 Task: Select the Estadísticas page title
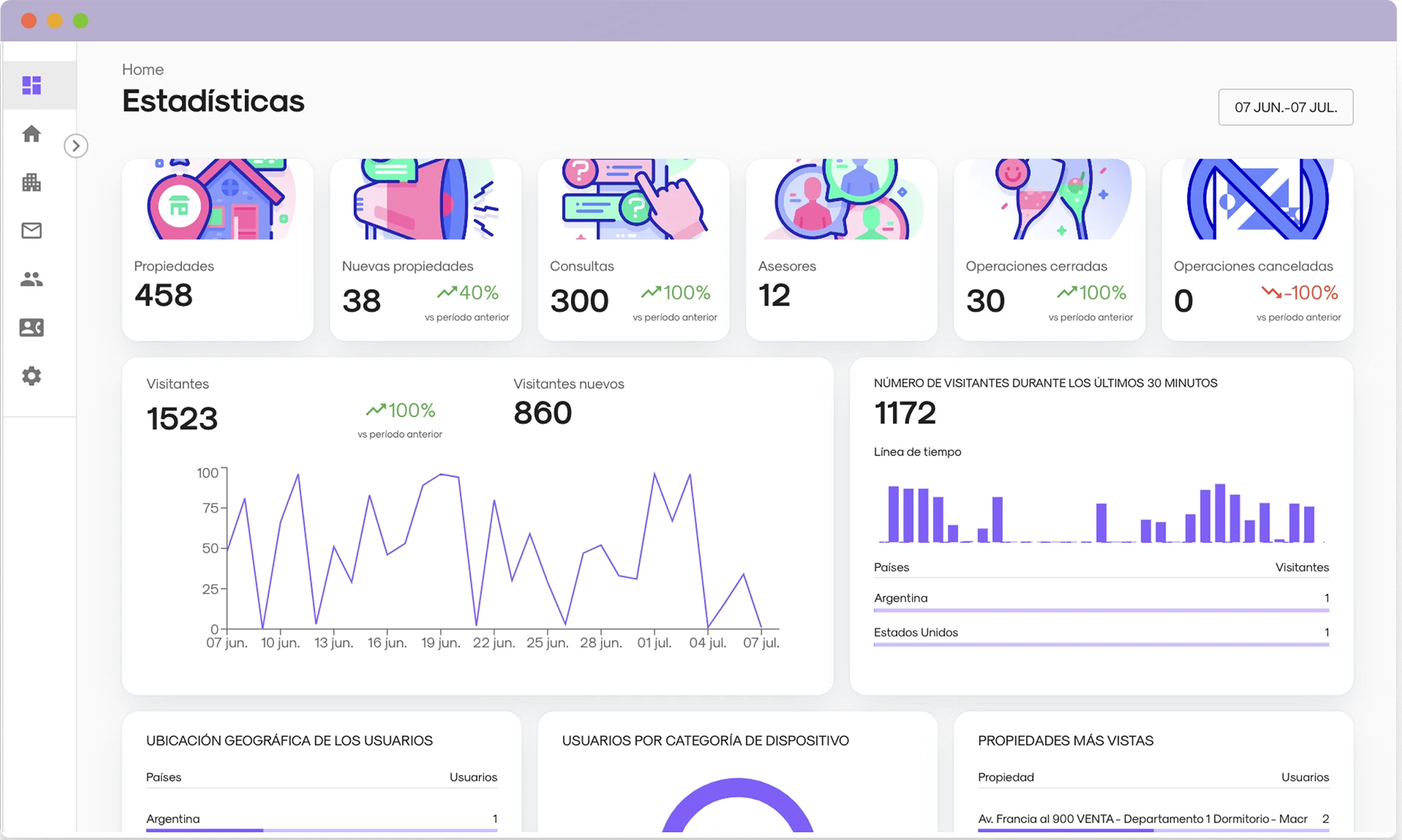point(212,101)
